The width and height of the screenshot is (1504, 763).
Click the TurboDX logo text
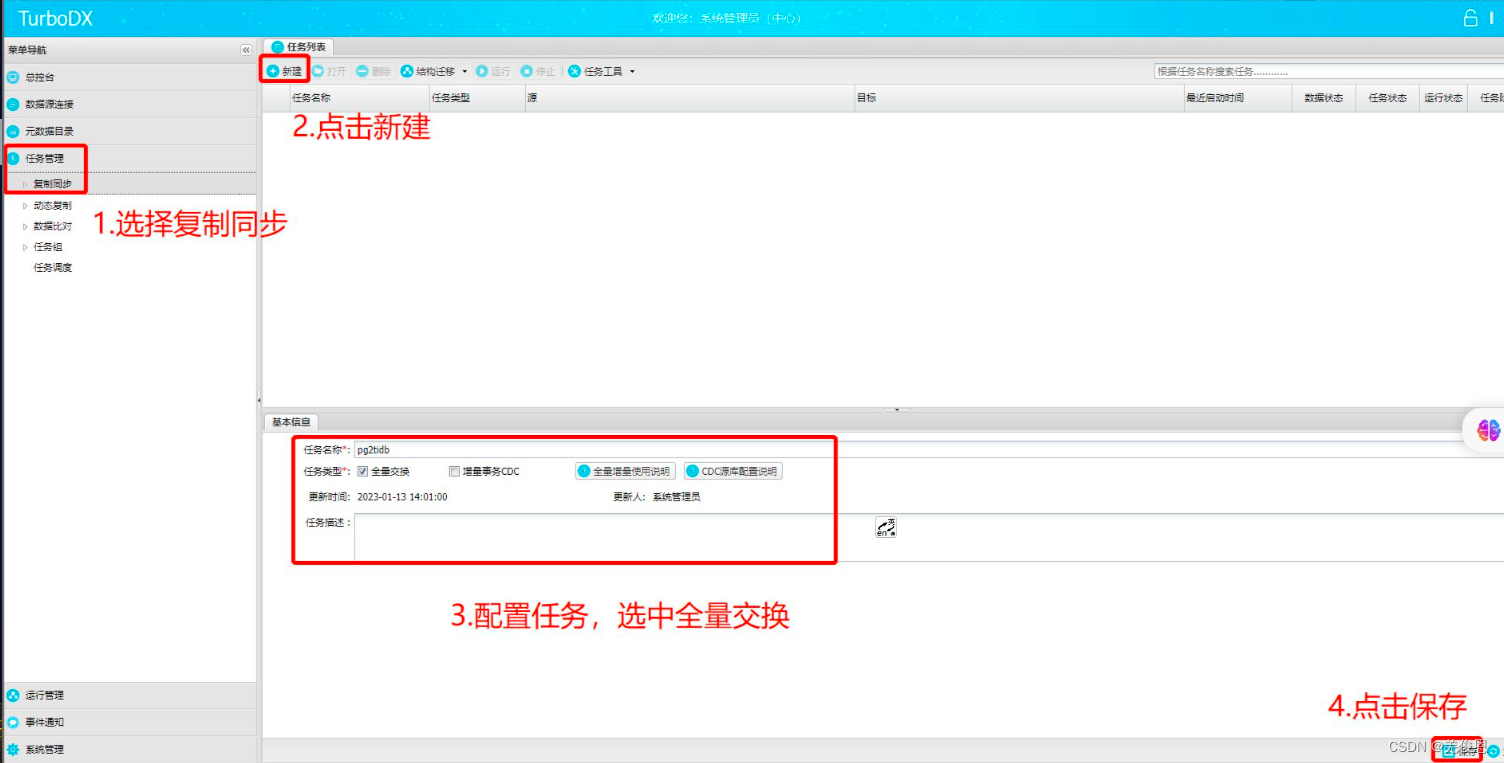click(x=56, y=18)
